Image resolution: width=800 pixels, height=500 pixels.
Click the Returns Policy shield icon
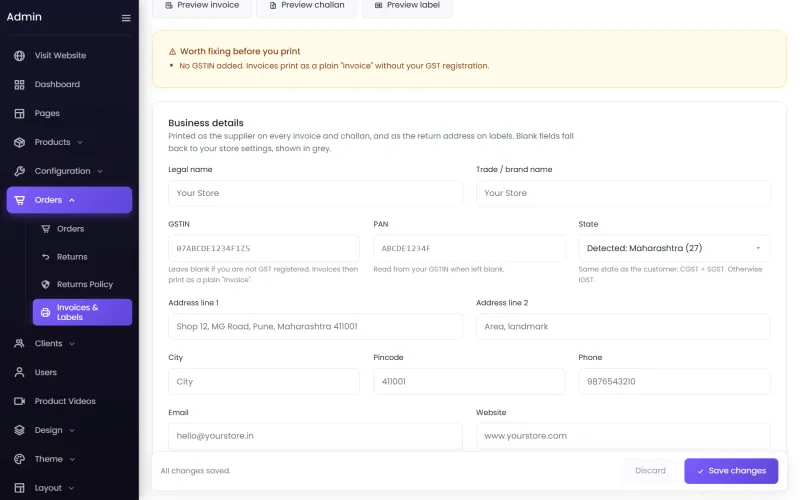point(45,284)
